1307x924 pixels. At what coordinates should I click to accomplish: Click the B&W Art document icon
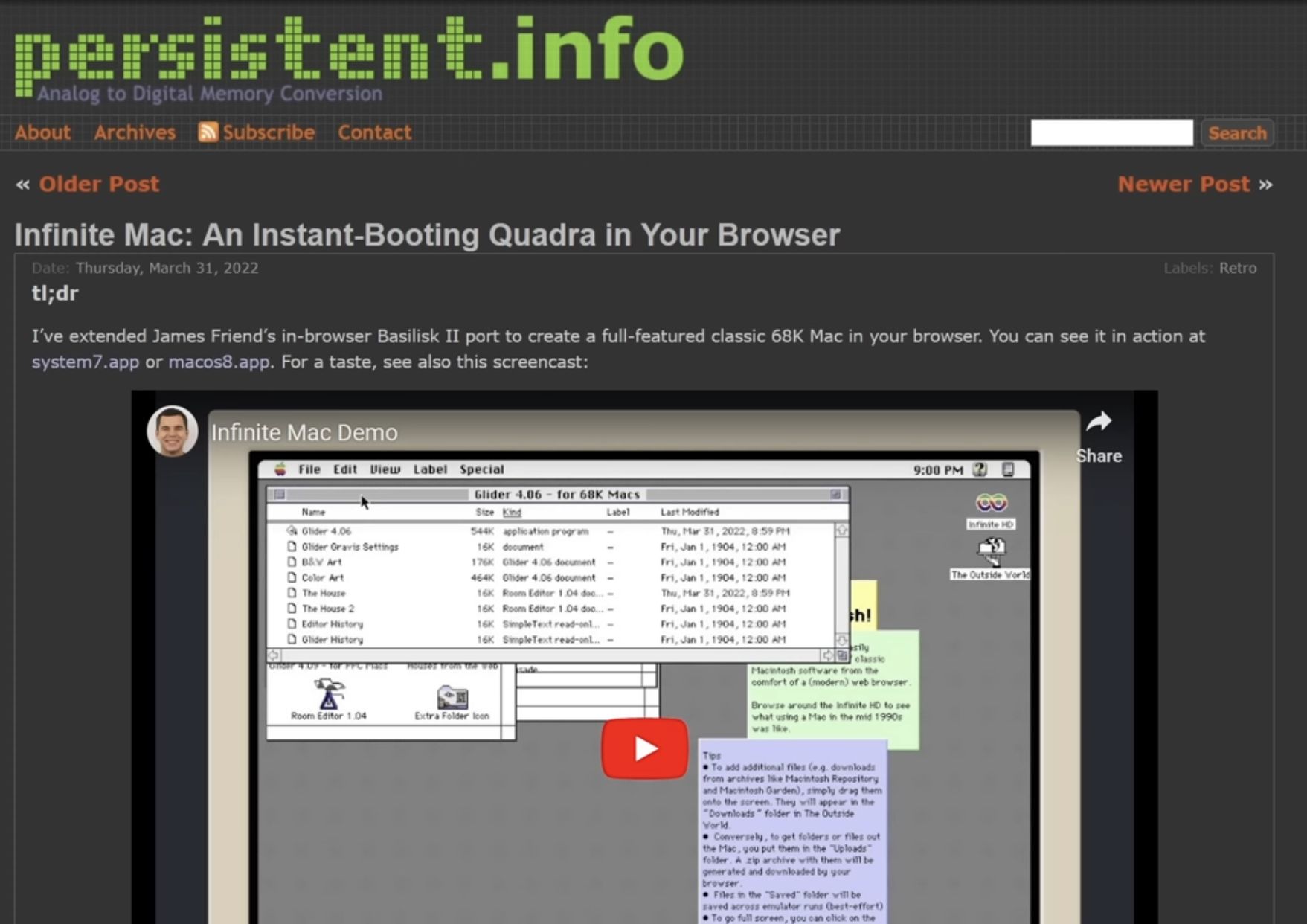[292, 562]
